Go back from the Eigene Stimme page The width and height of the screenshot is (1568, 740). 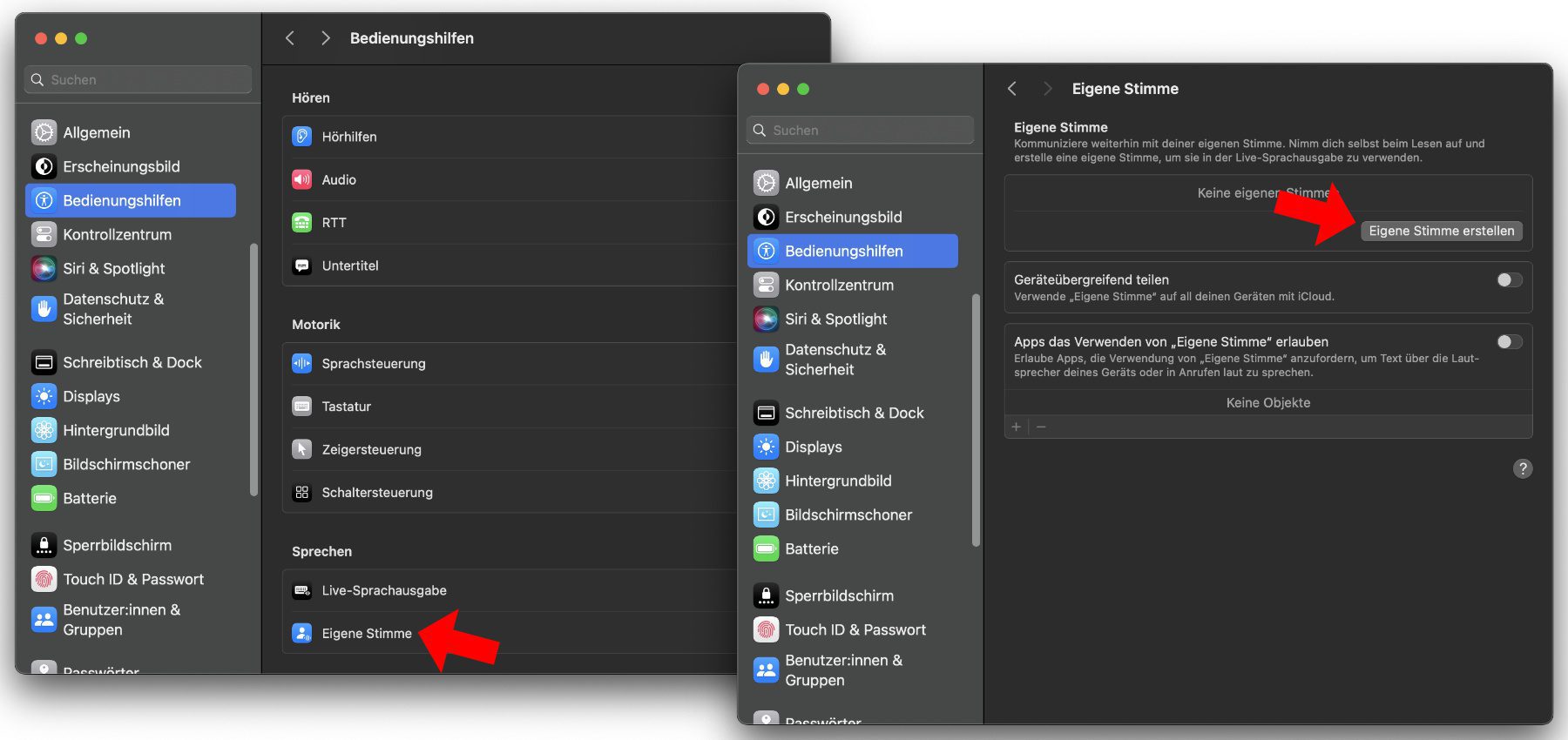1012,89
